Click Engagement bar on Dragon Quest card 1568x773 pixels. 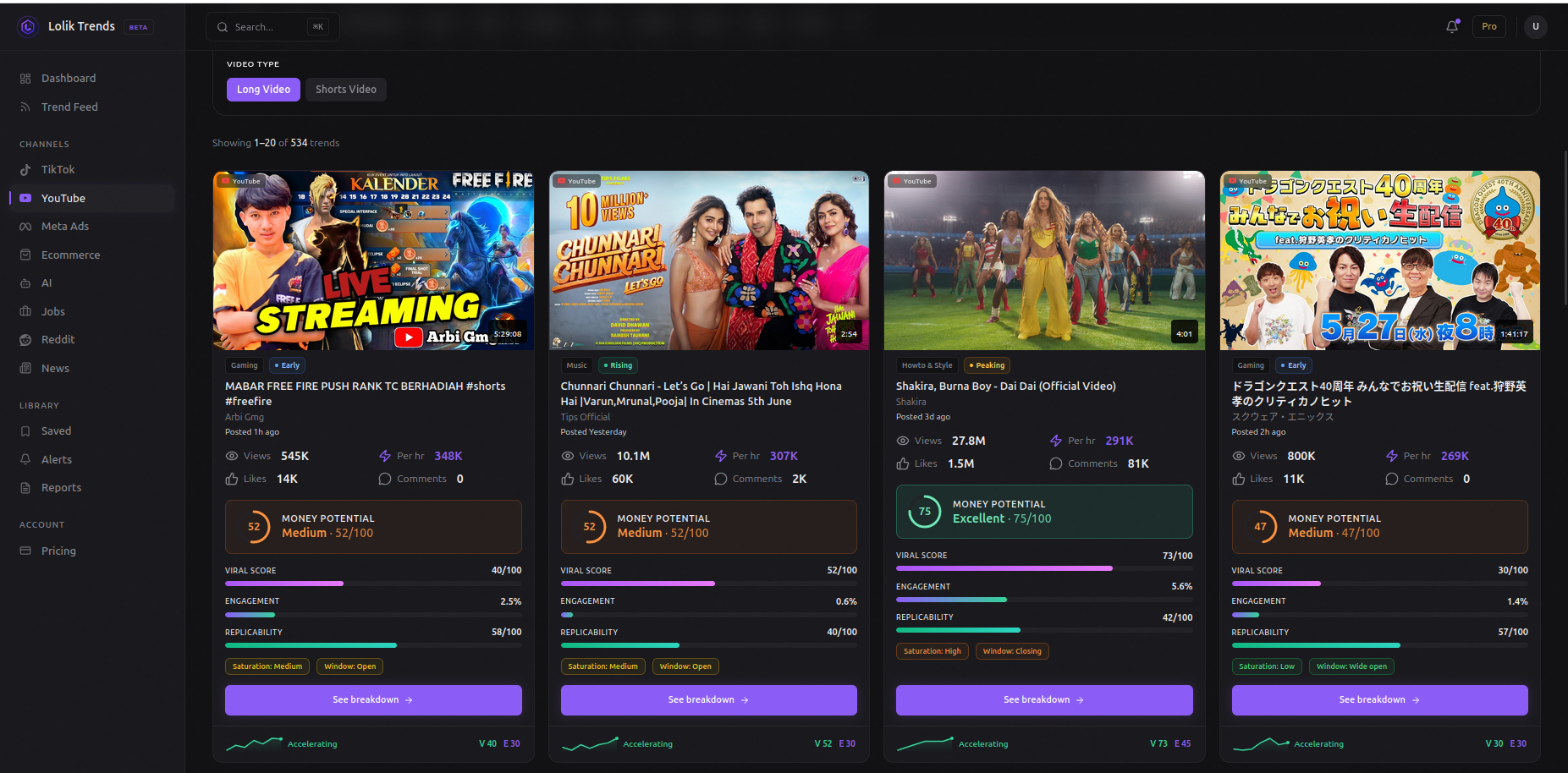(1380, 615)
